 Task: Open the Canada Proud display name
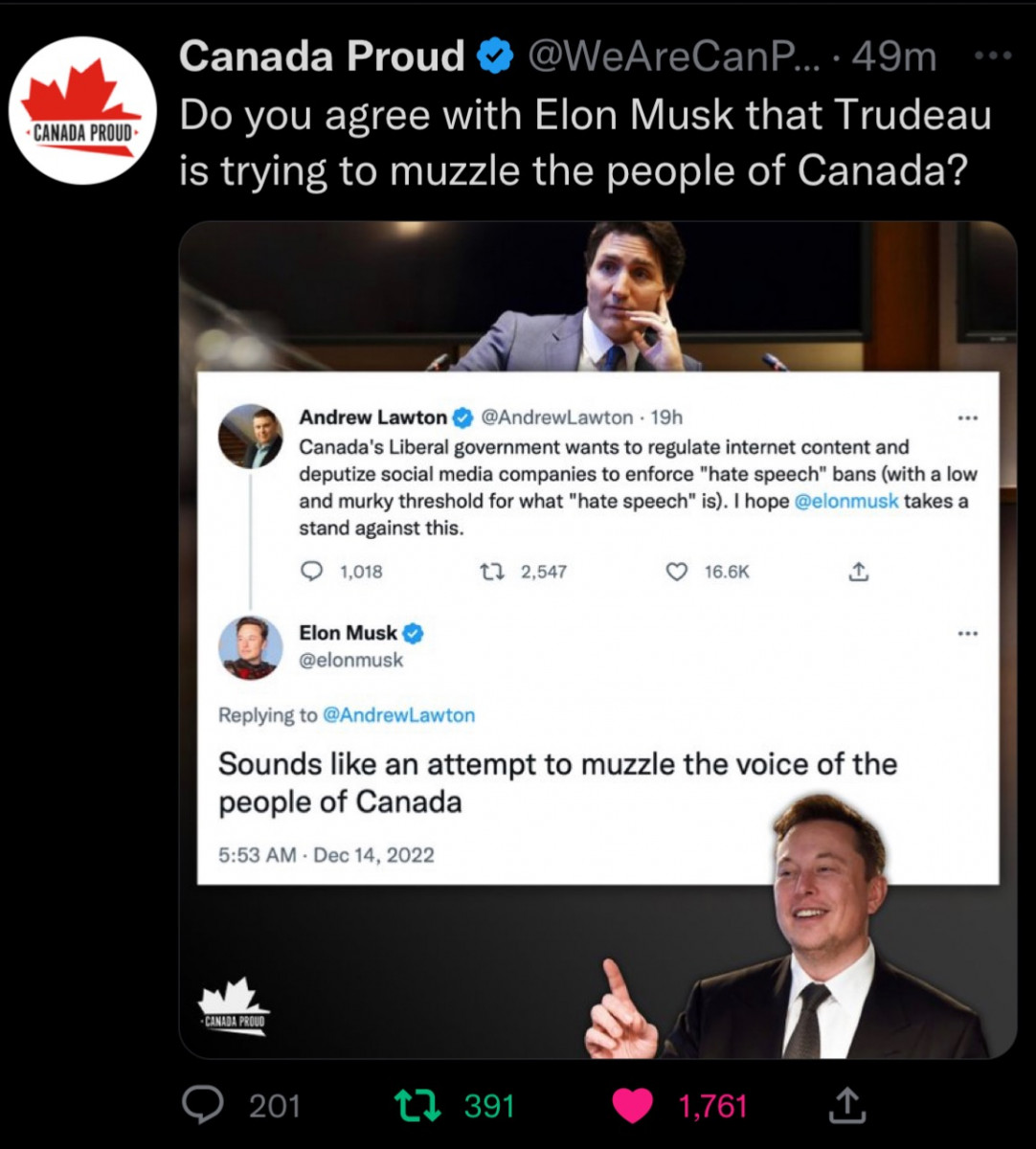click(322, 56)
